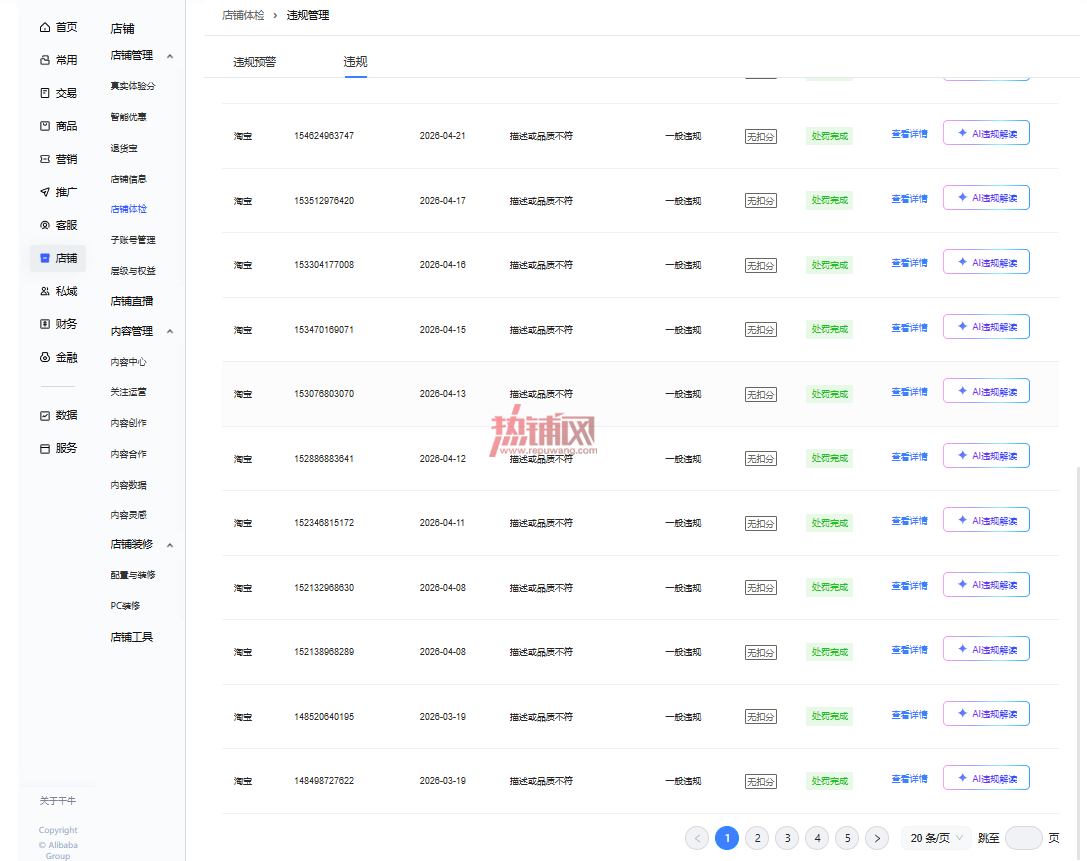Image resolution: width=1087 pixels, height=861 pixels.
Task: Focus the 跳至 page number input field
Action: (x=1023, y=838)
